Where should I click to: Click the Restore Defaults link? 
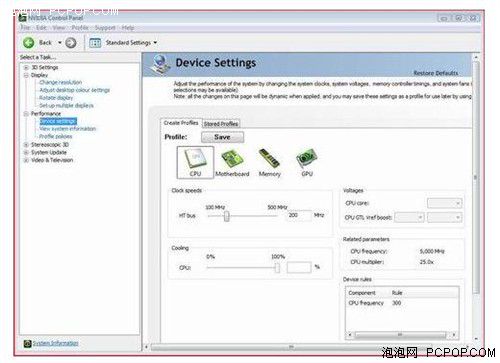[x=436, y=73]
